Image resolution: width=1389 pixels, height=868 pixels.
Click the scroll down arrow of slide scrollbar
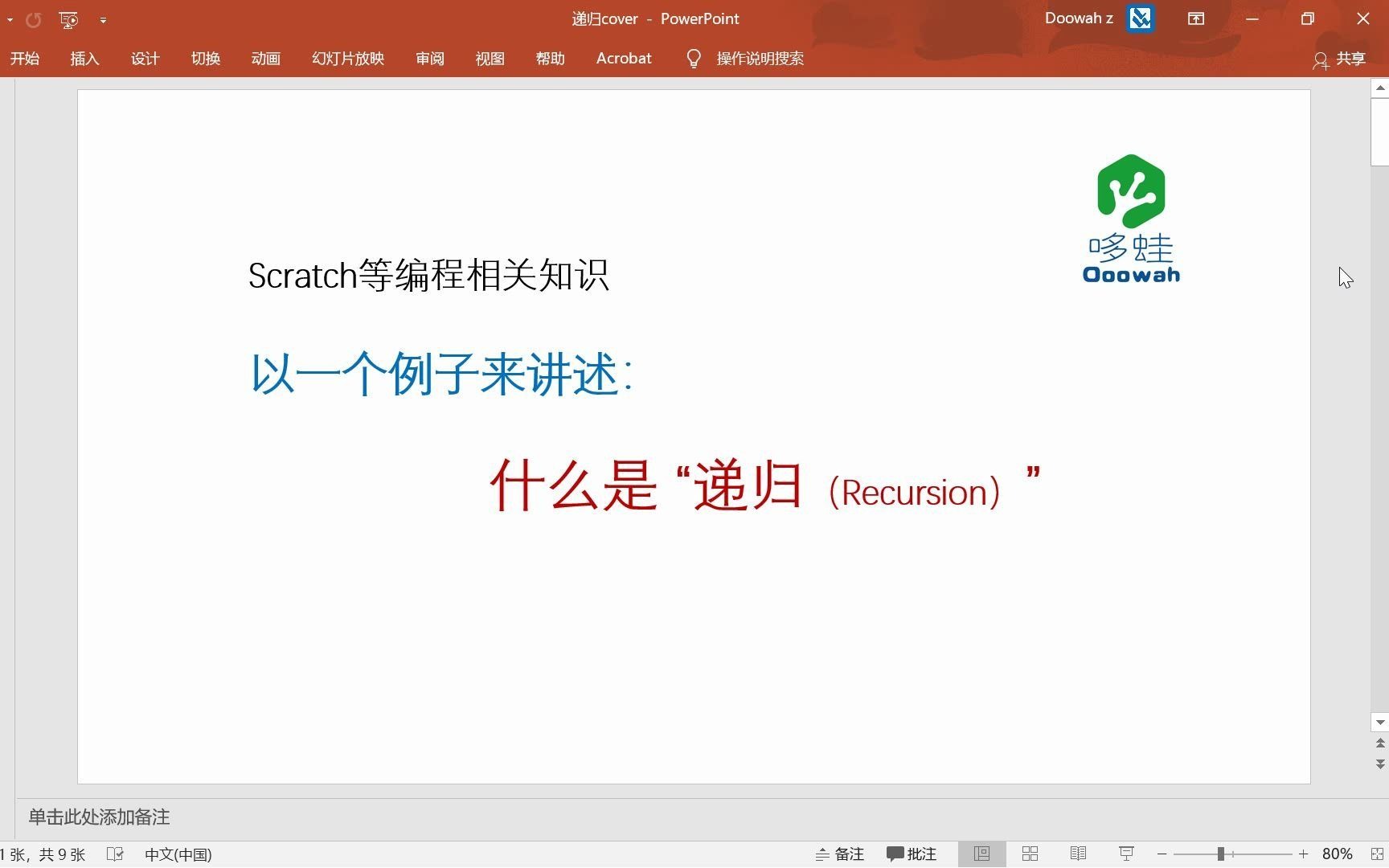coord(1380,723)
